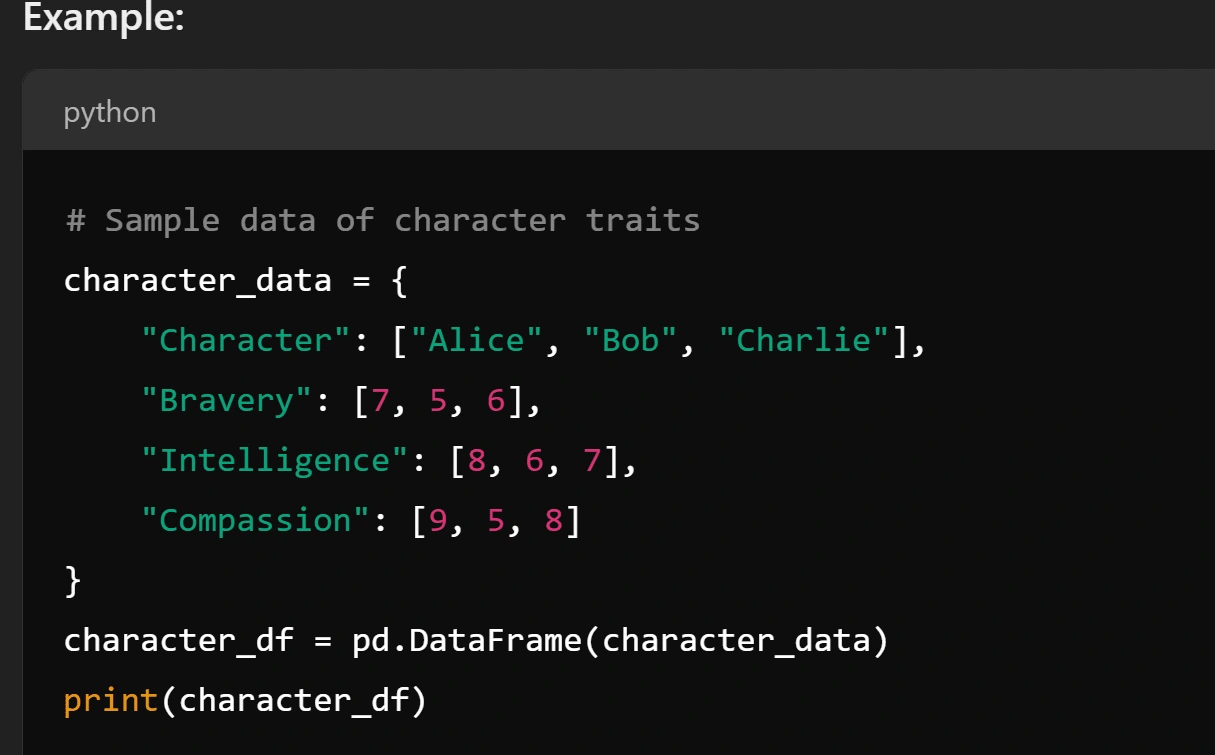This screenshot has width=1215, height=755.
Task: Click the "character_df" variable being assigned
Action: (178, 640)
